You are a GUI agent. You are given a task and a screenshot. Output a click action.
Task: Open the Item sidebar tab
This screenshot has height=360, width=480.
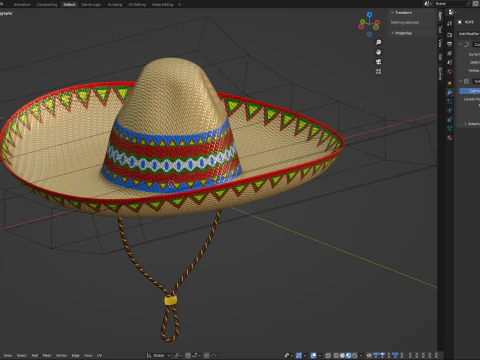[440, 16]
